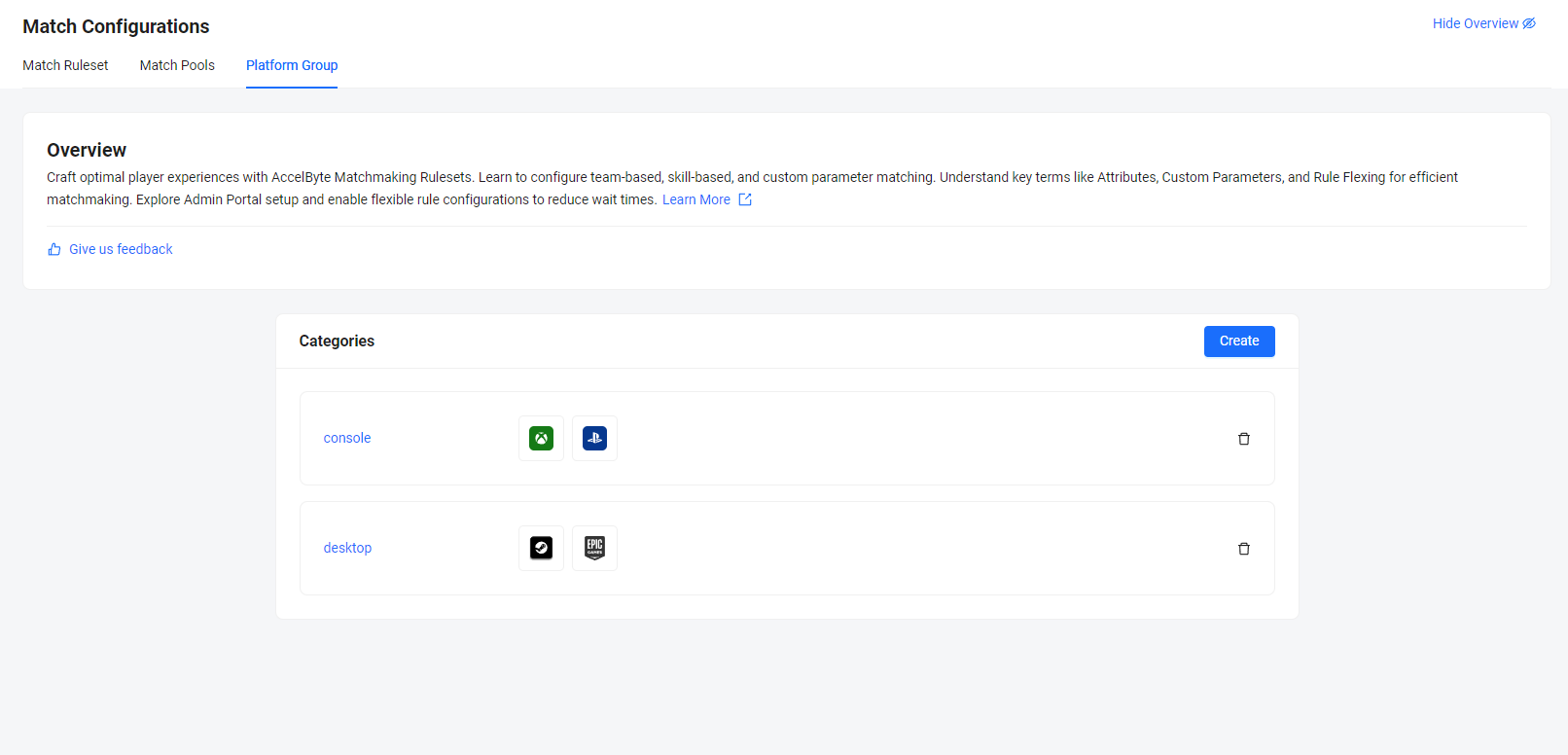Click the Categories heading
Screen dimensions: 1568x755
coord(337,341)
